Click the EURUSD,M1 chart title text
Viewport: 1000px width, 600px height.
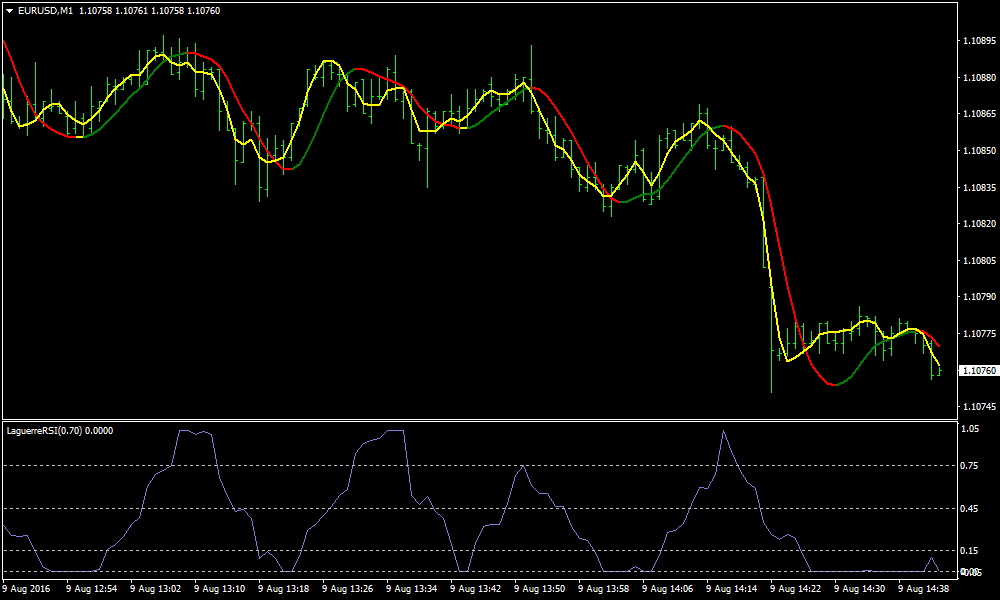(x=45, y=11)
